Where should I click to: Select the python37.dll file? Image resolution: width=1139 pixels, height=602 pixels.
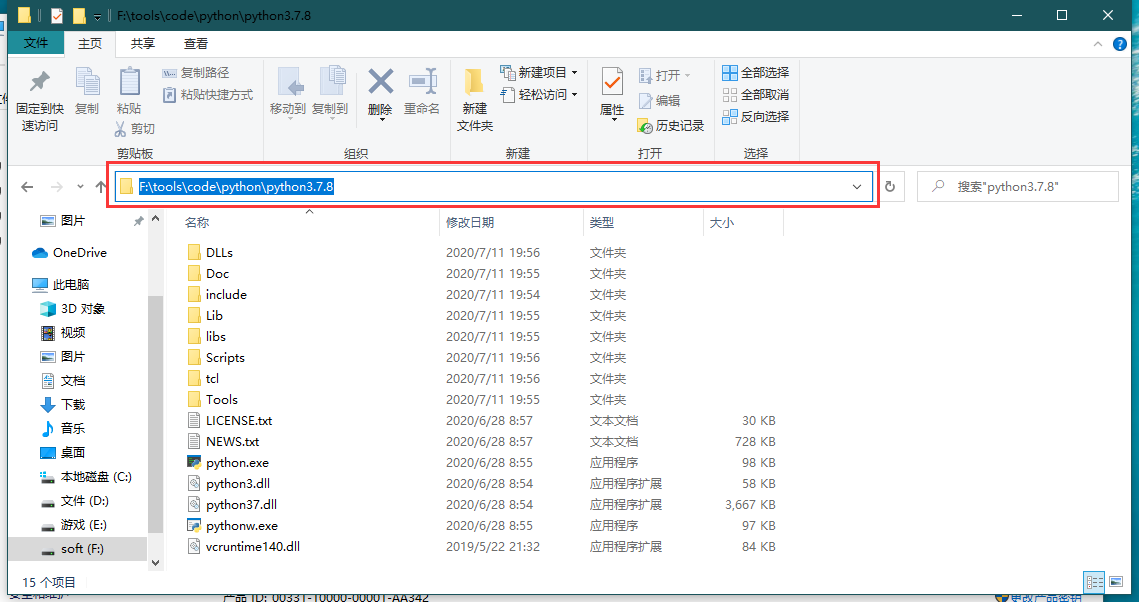coord(241,504)
